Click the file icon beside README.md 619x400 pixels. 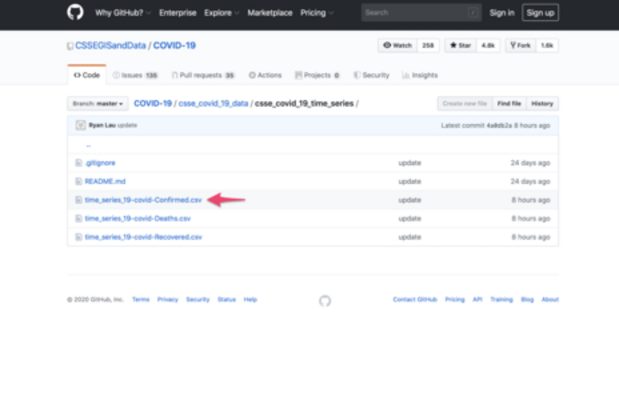(78, 181)
